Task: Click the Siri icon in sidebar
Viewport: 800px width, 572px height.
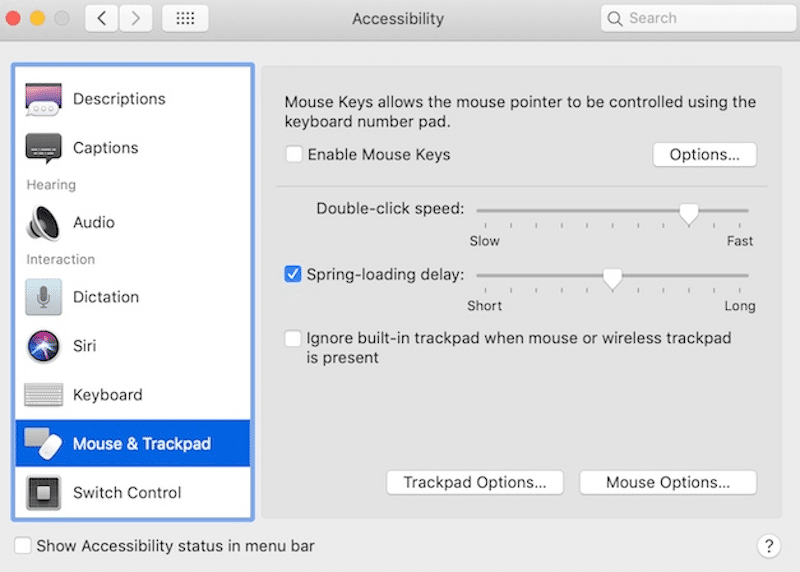Action: click(43, 346)
